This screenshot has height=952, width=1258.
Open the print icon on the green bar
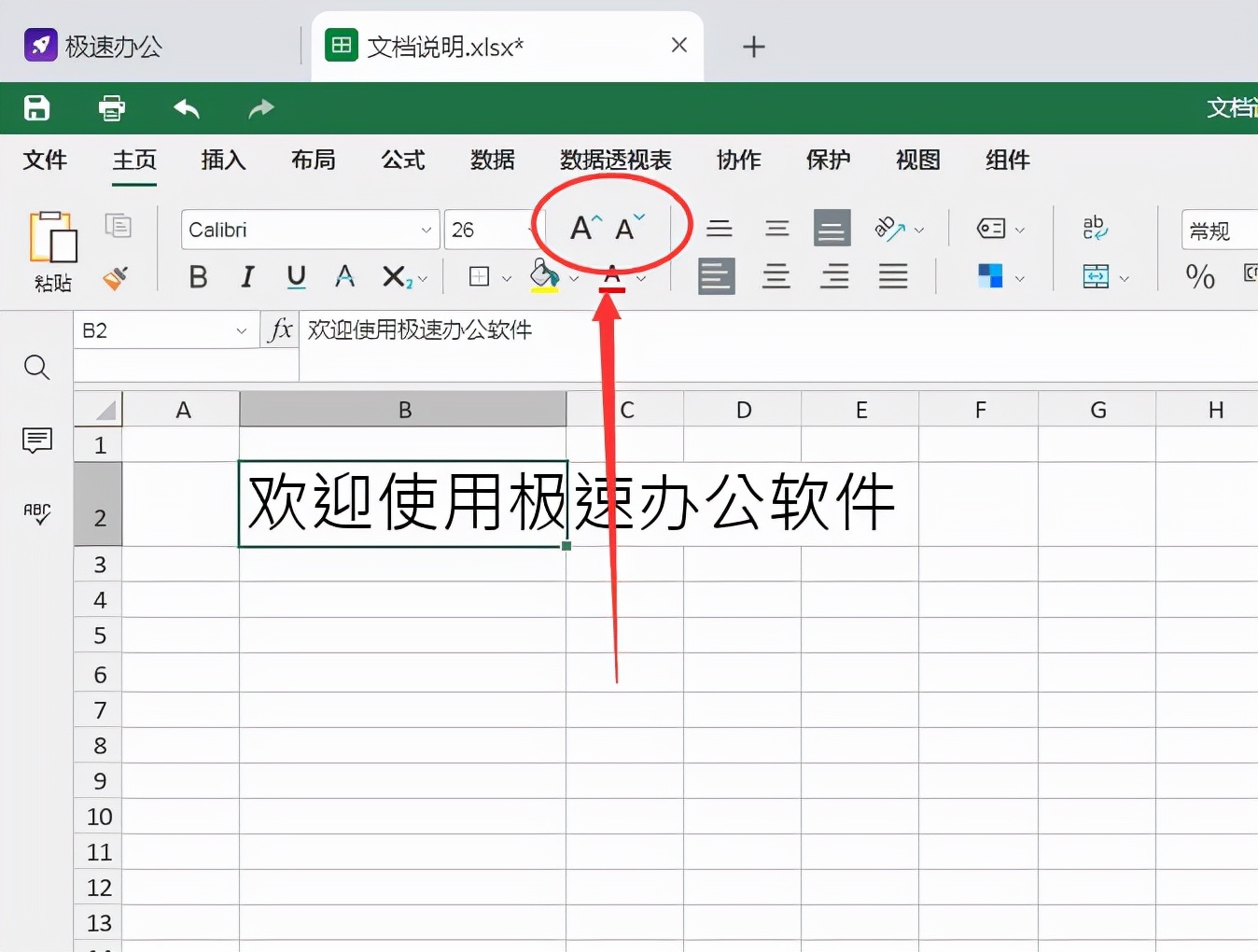click(x=111, y=108)
